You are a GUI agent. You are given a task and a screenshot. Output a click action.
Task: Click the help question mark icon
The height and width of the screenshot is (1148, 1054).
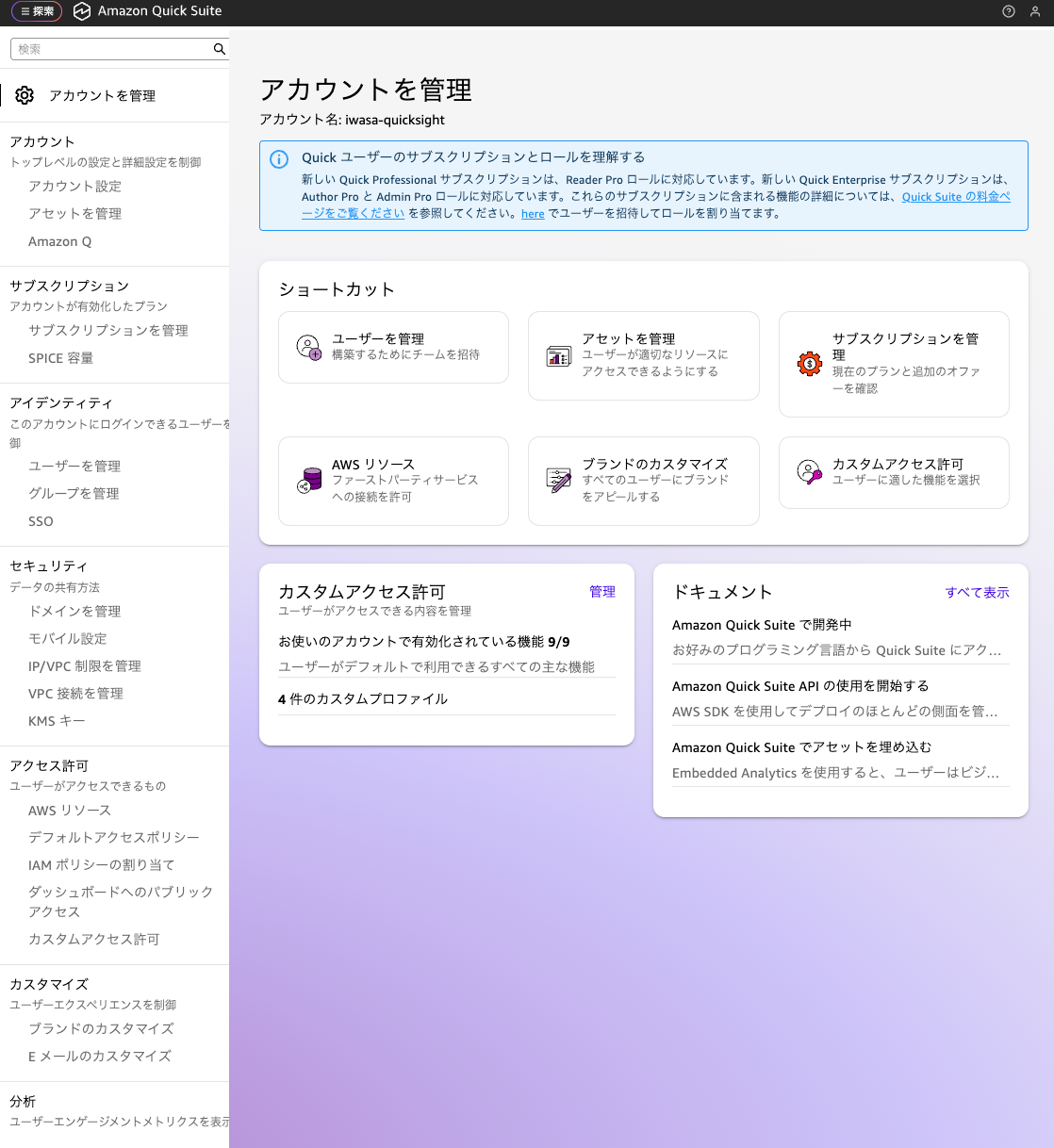(x=1009, y=11)
